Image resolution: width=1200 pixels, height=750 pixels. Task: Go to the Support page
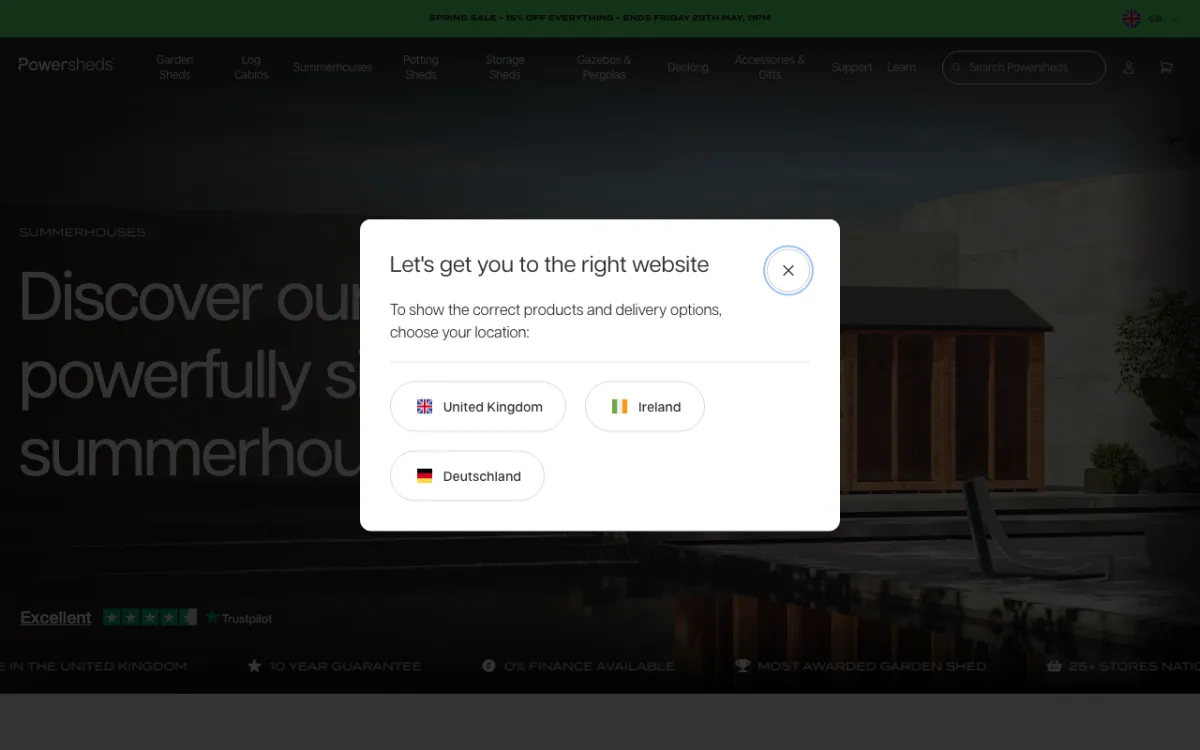852,67
